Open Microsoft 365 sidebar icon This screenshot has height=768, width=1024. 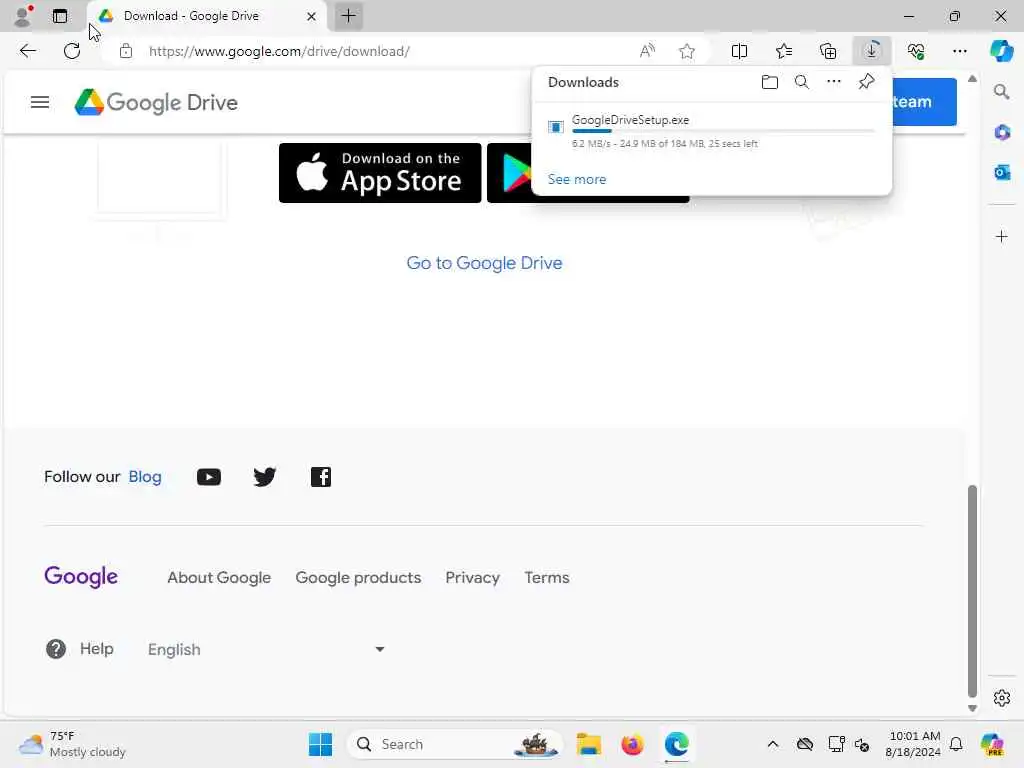click(x=1002, y=132)
